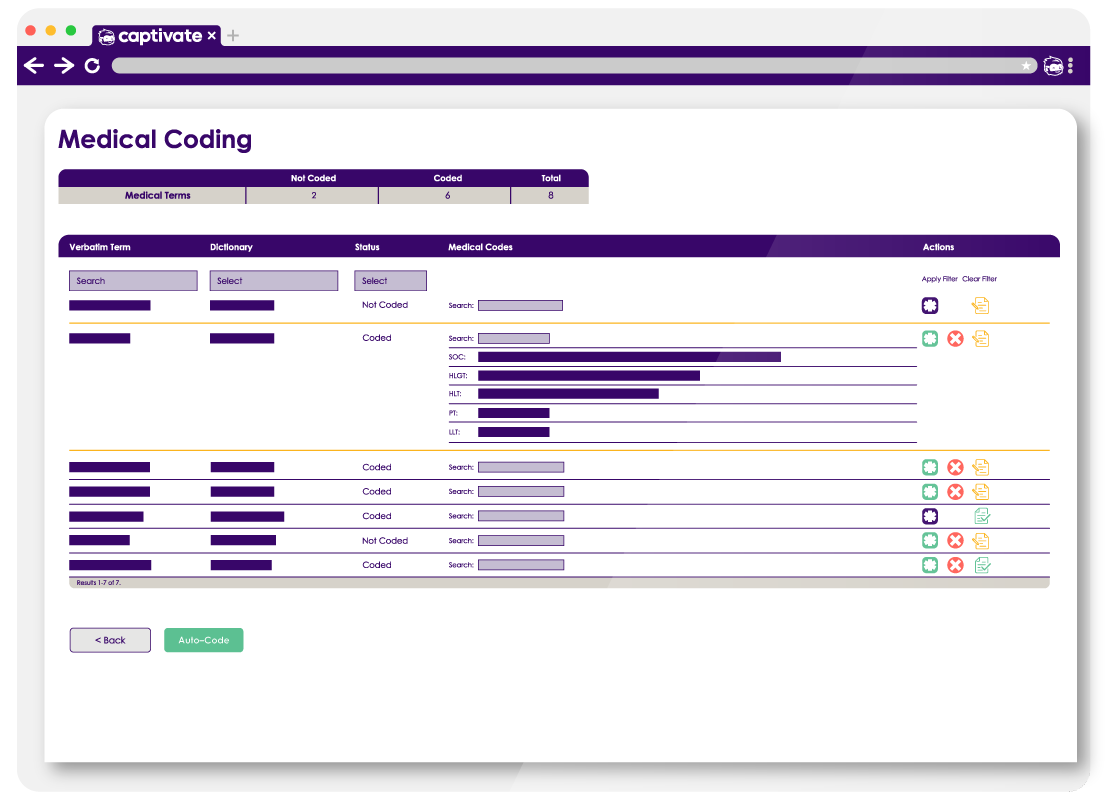1107x800 pixels.
Task: Click the Apply Filter link
Action: (939, 279)
